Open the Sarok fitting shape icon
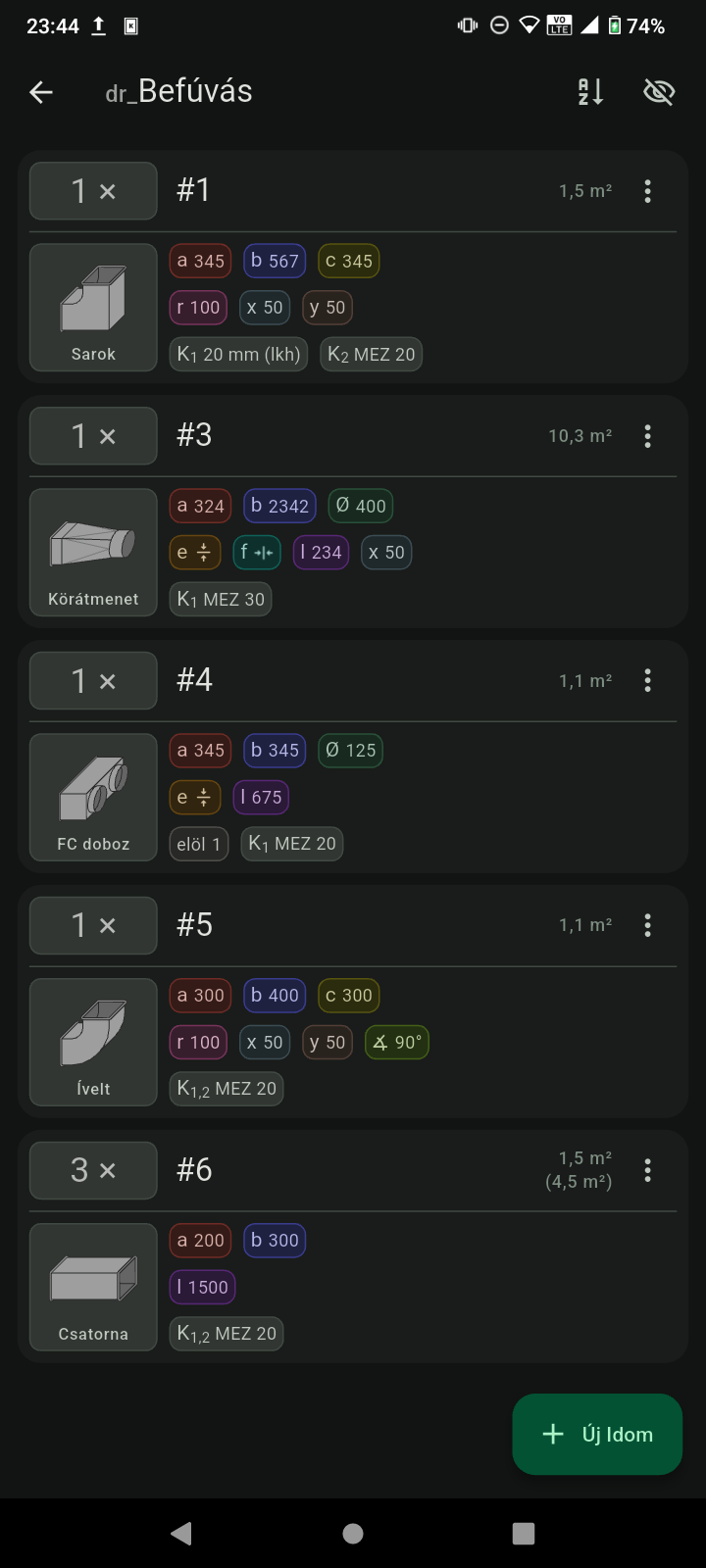 coord(93,308)
